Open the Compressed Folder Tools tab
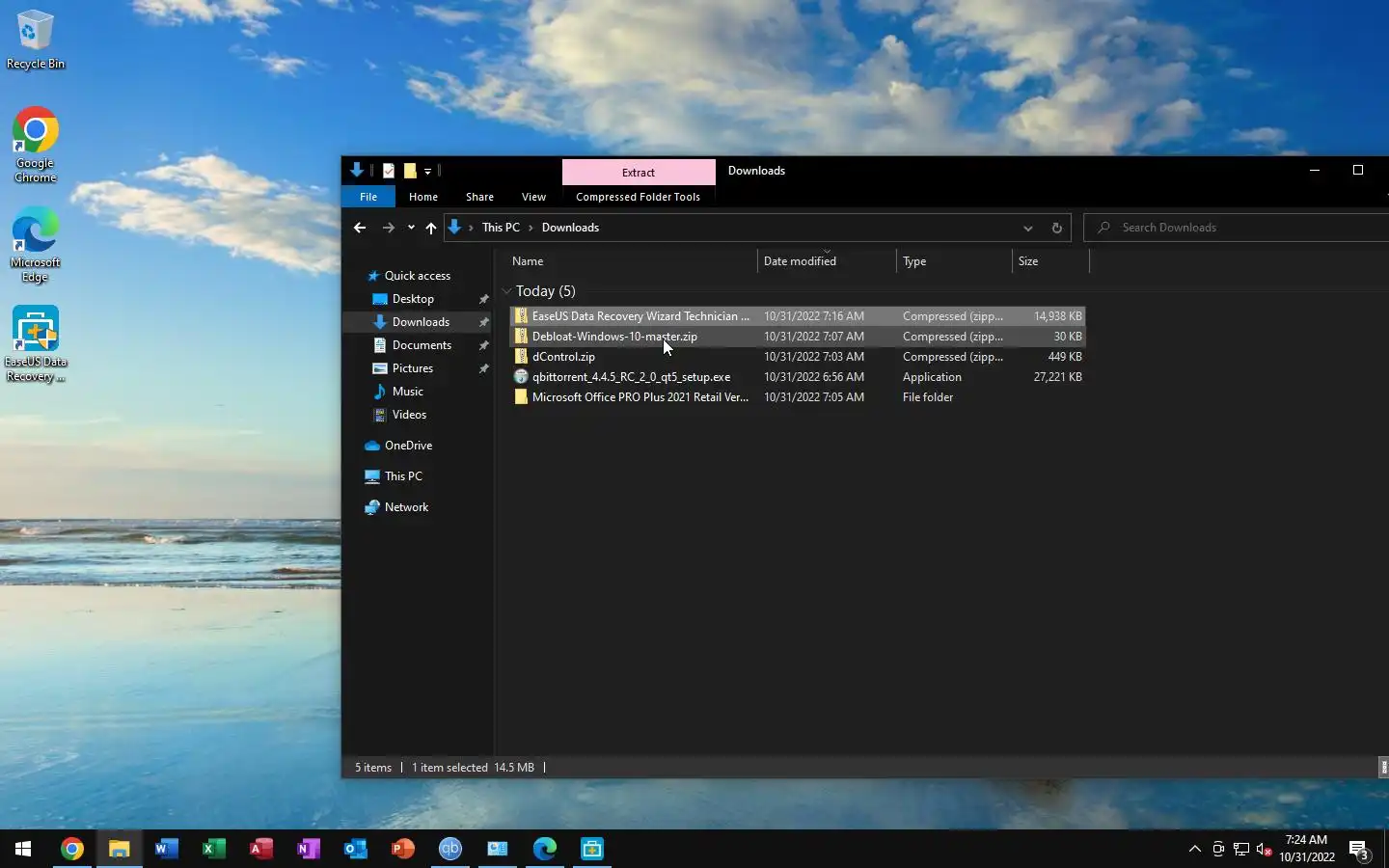This screenshot has width=1389, height=868. (638, 197)
